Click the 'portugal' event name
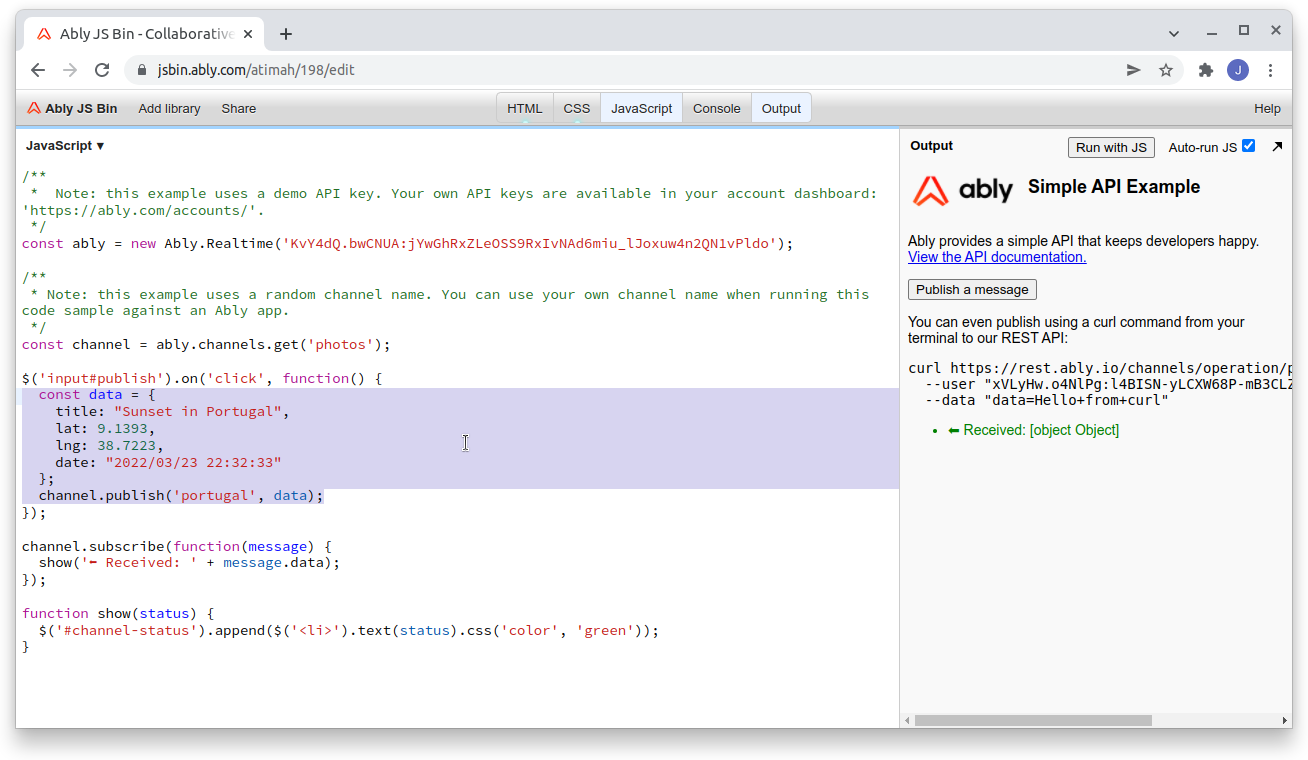Screen dimensions: 1308x760 (x=214, y=496)
